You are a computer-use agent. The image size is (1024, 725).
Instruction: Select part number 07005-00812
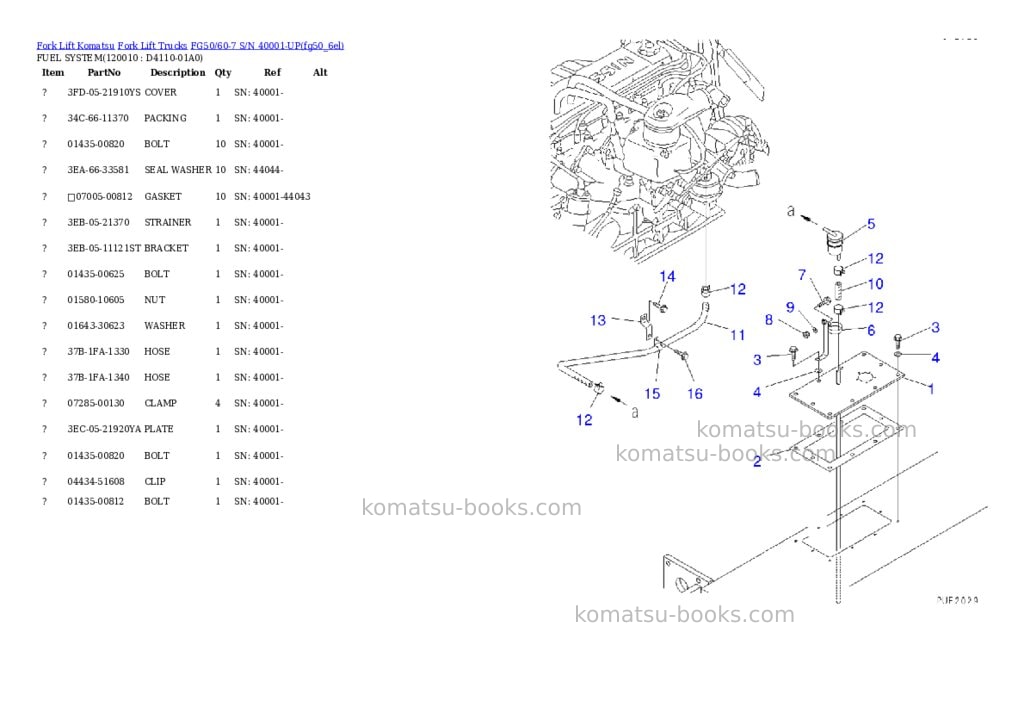pyautogui.click(x=104, y=197)
